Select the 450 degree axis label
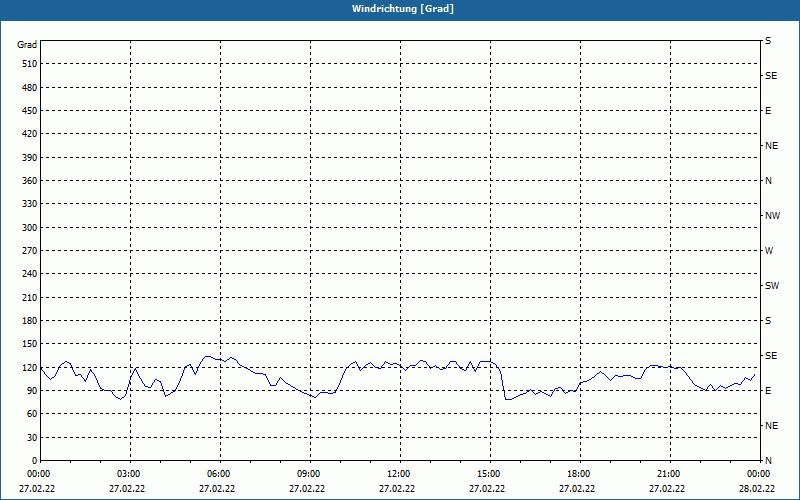The image size is (800, 500). click(30, 111)
